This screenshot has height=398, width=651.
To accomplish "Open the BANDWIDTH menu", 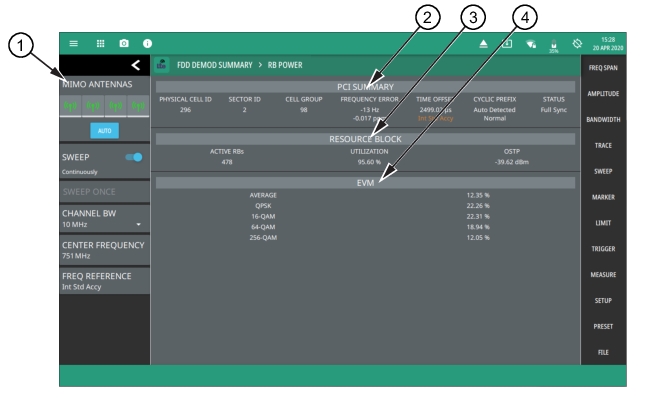I will pyautogui.click(x=603, y=120).
